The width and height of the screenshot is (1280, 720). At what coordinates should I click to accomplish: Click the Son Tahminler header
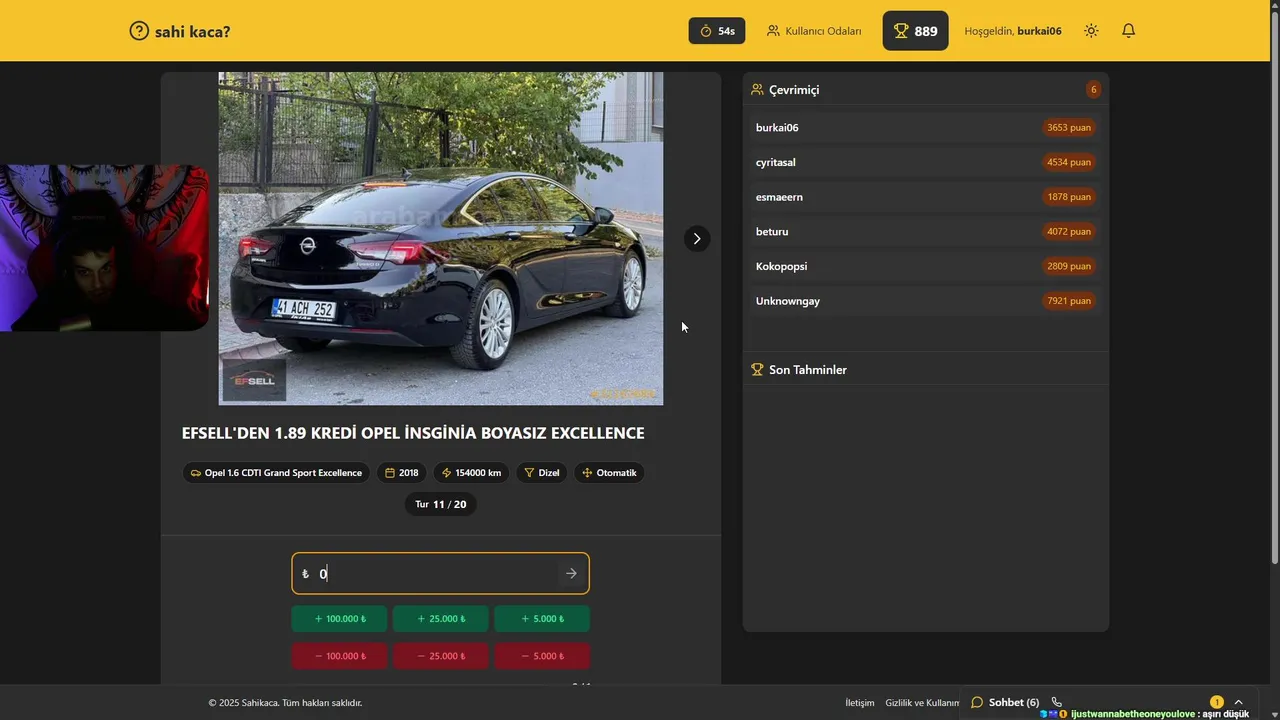click(x=799, y=370)
